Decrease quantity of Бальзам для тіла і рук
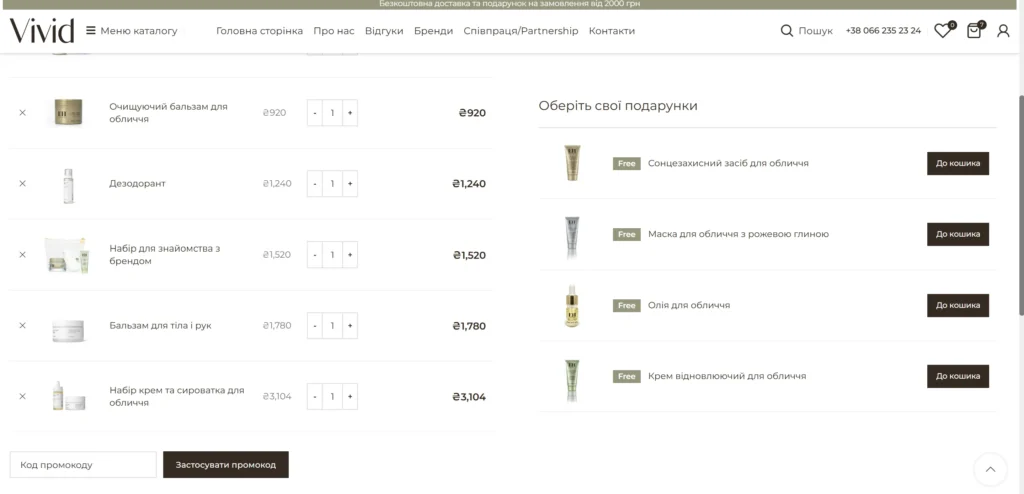 tap(315, 325)
